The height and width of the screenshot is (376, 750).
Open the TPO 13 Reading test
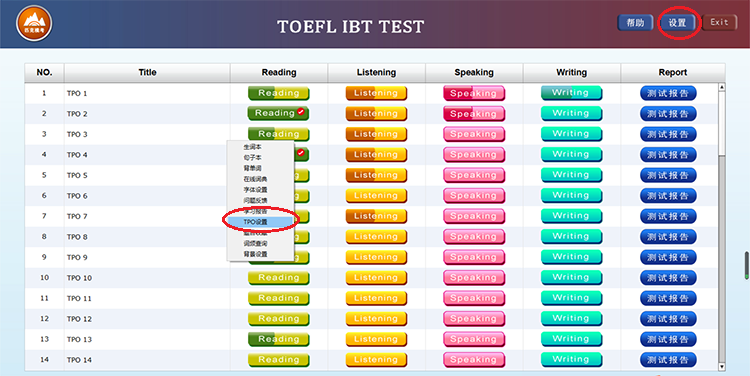pos(278,340)
